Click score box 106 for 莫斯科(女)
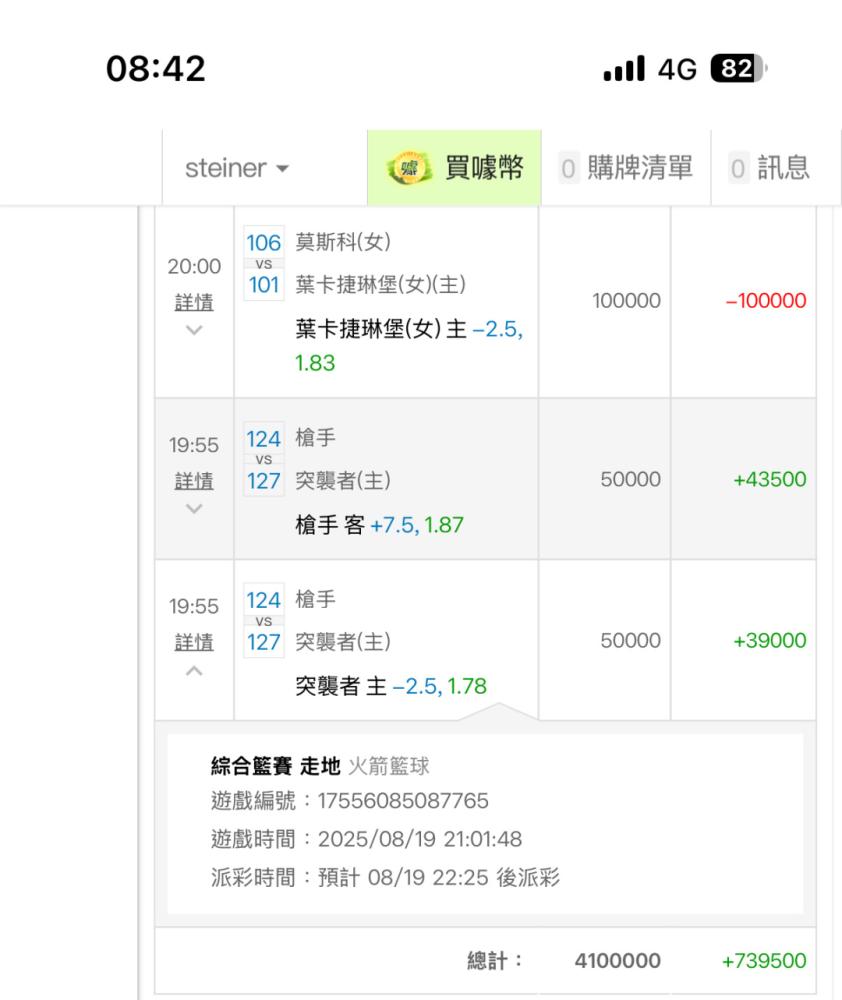This screenshot has width=842, height=1000. point(264,243)
